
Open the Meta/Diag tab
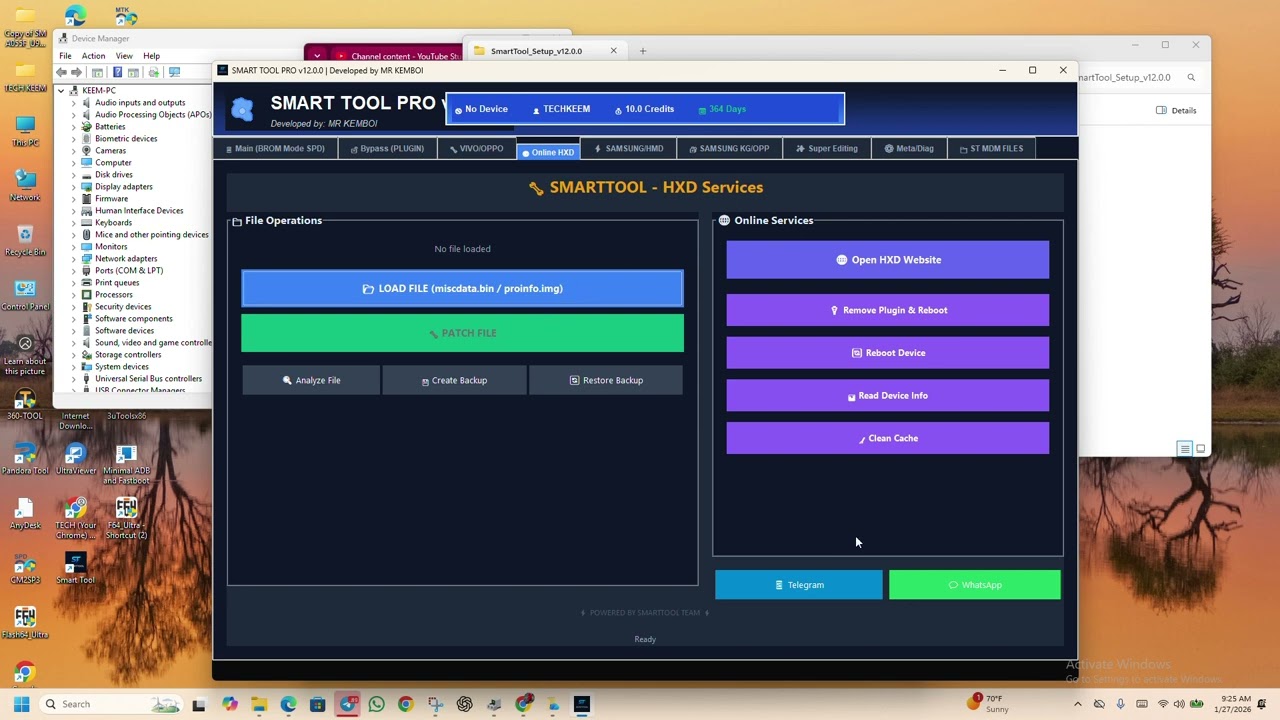coord(909,149)
